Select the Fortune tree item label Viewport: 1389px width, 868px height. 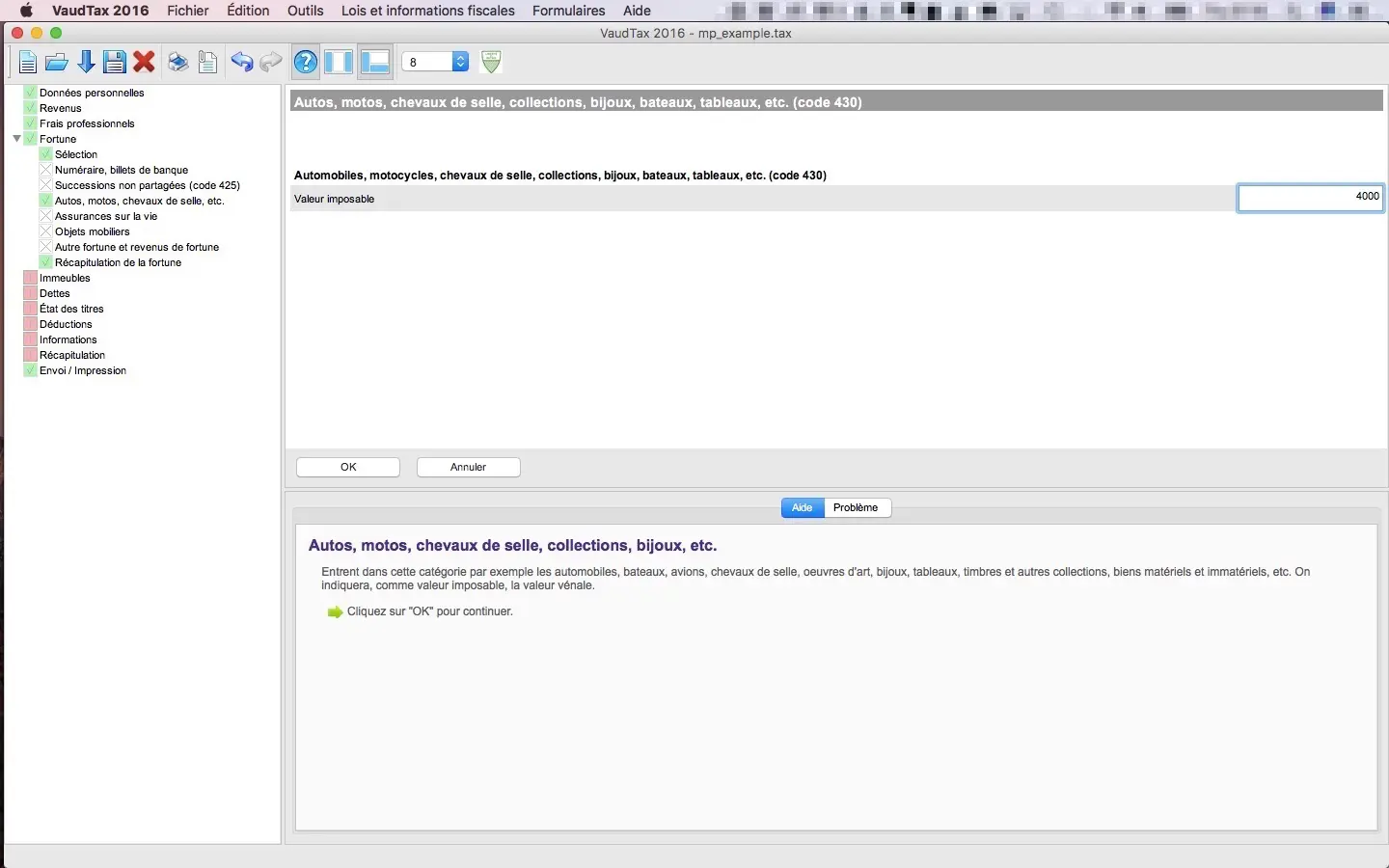click(x=58, y=139)
